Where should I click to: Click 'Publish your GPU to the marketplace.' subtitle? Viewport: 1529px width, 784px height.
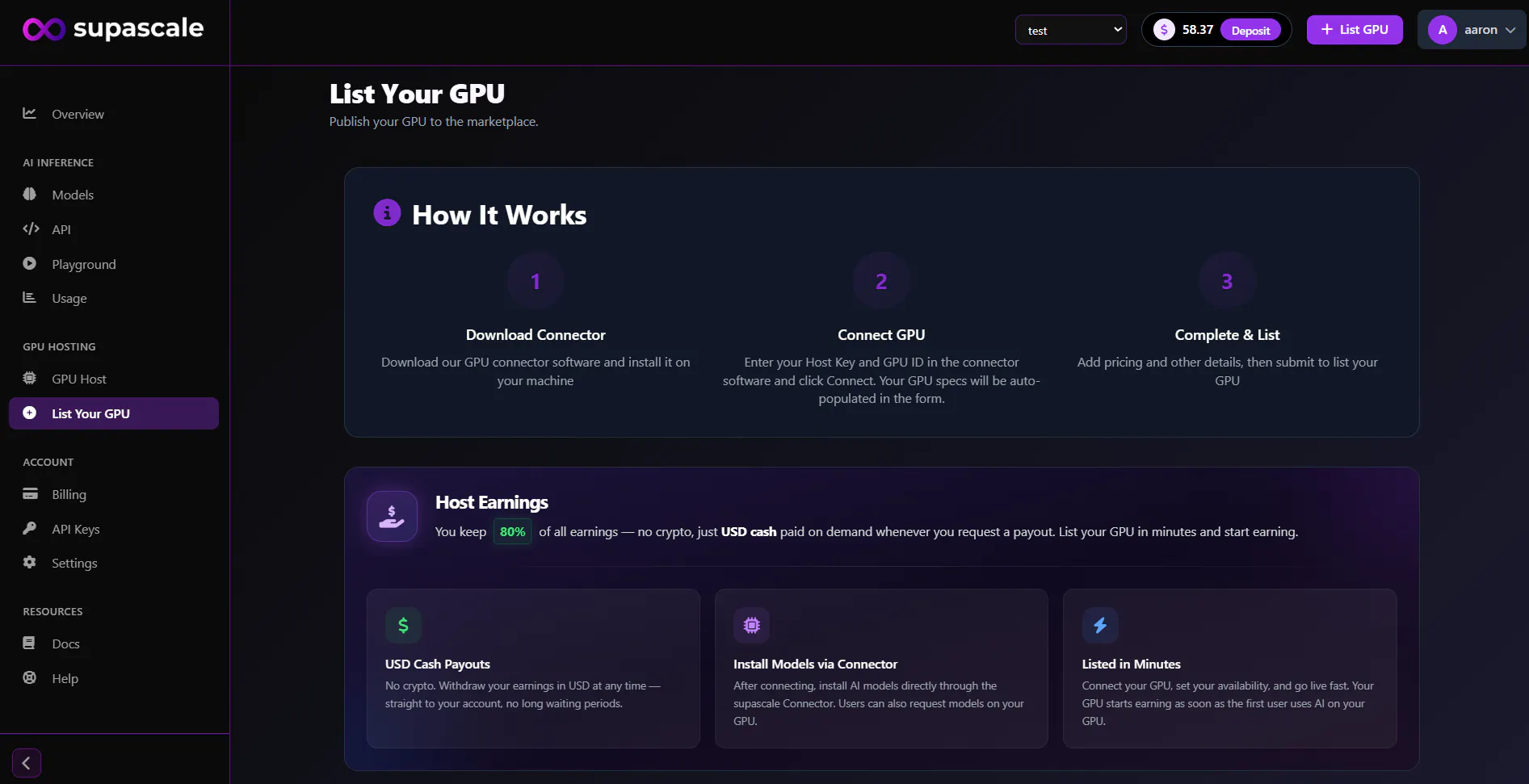click(434, 121)
